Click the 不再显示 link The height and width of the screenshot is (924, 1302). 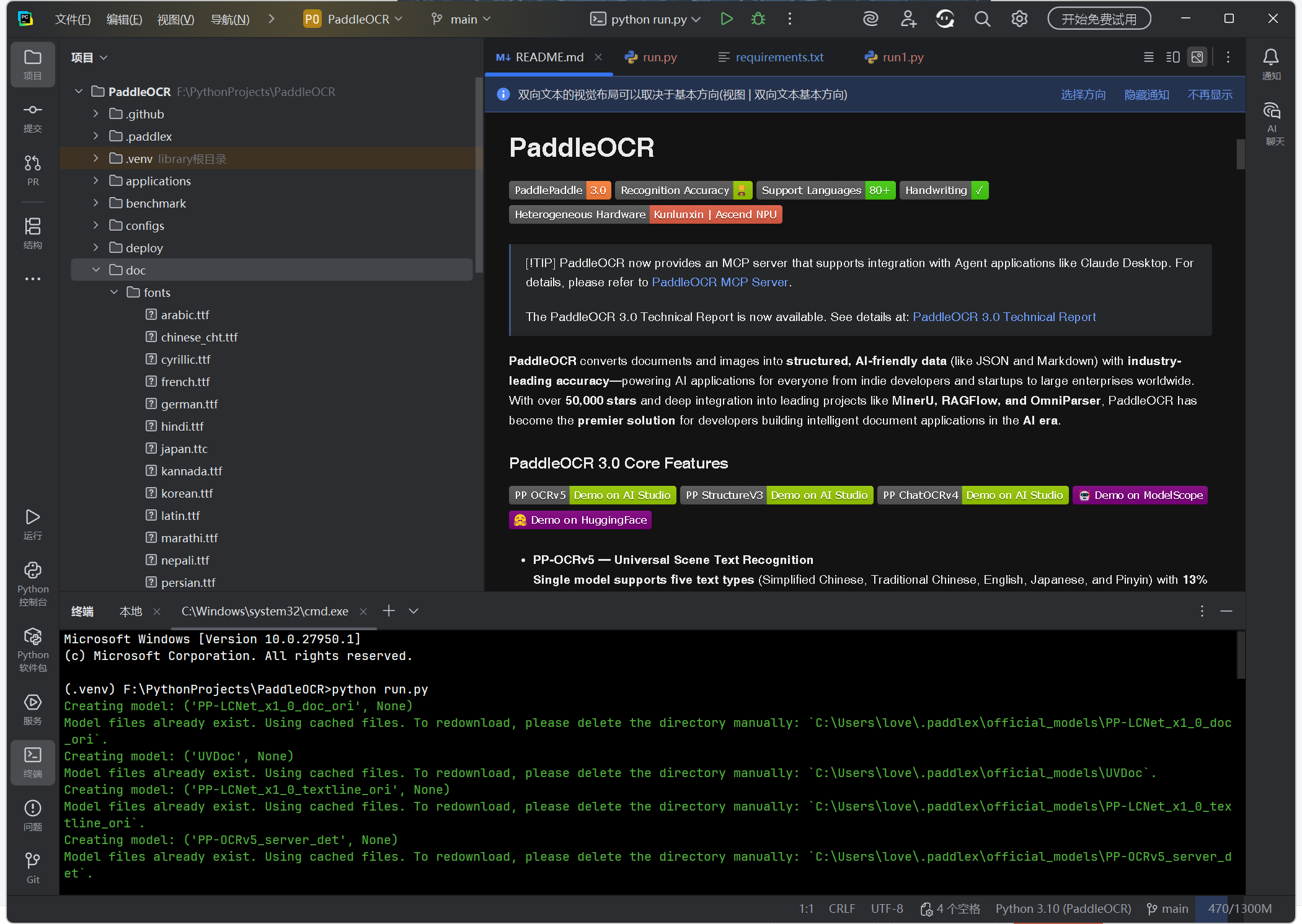(x=1210, y=95)
